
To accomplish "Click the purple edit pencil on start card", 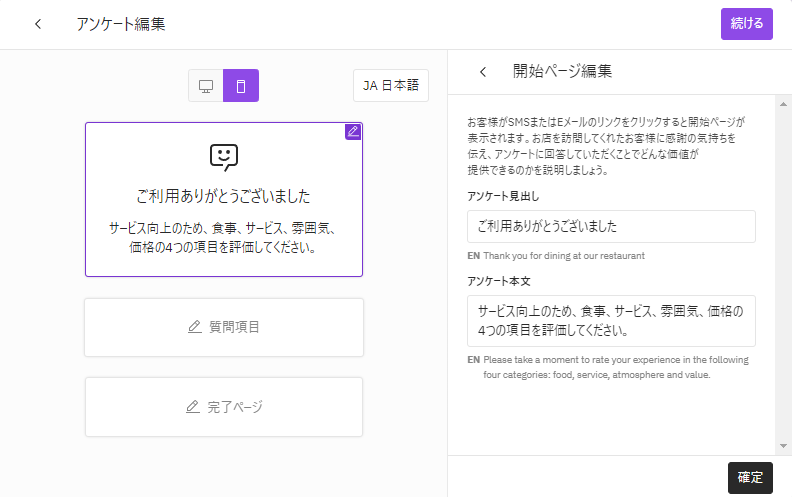I will point(352,131).
